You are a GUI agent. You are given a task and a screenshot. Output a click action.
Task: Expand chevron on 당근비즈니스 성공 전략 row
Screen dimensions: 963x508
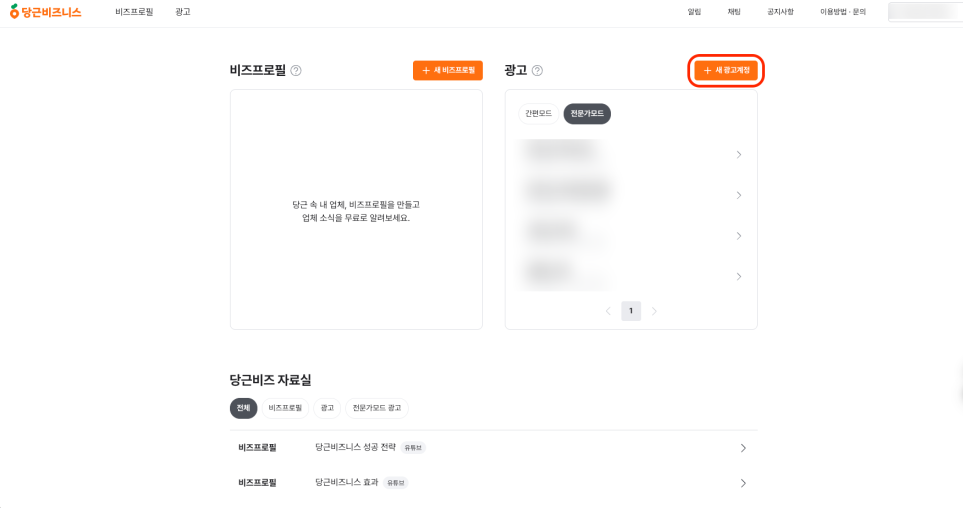click(x=743, y=448)
